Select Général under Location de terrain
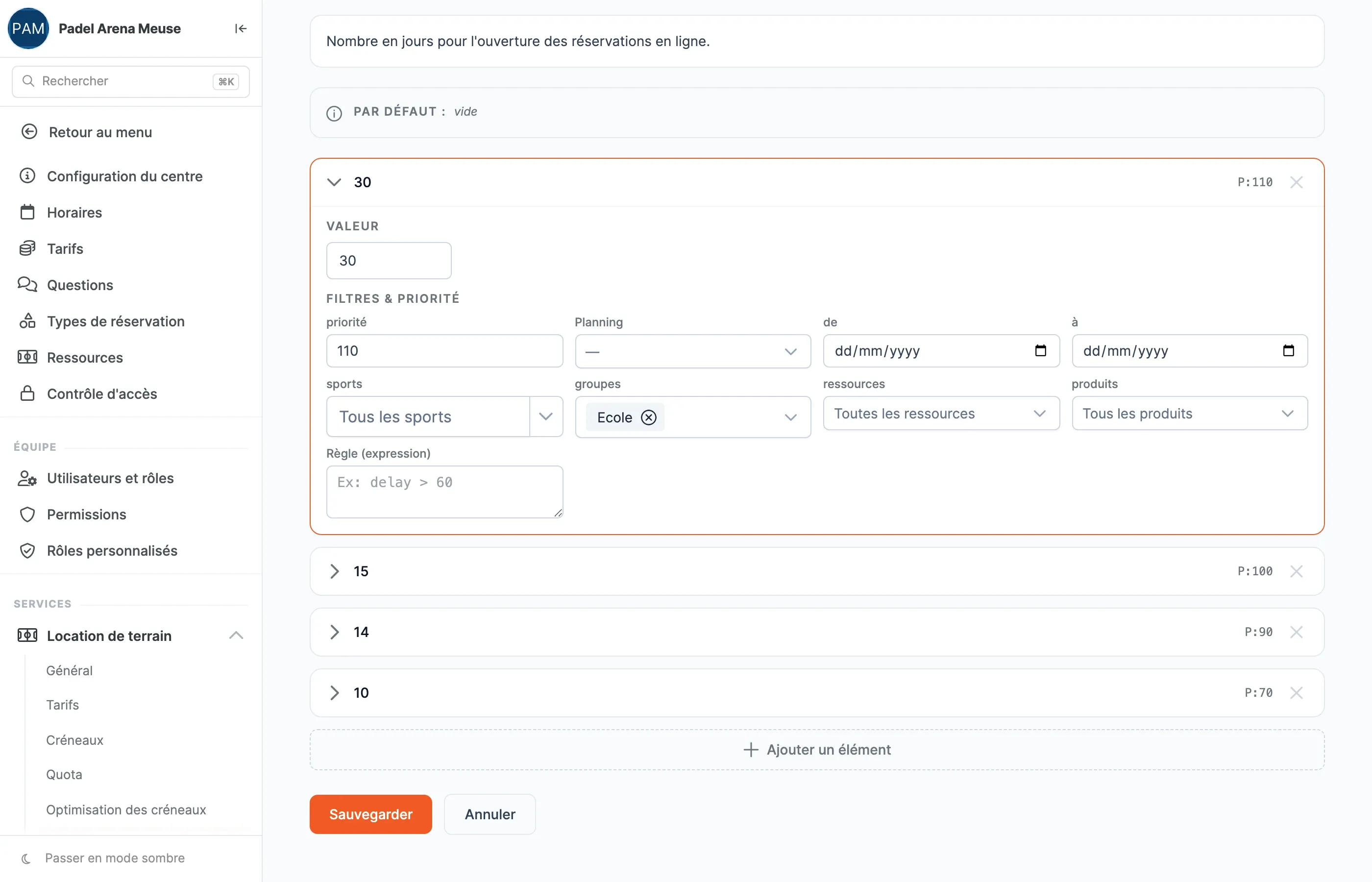This screenshot has width=1372, height=882. pyautogui.click(x=69, y=670)
